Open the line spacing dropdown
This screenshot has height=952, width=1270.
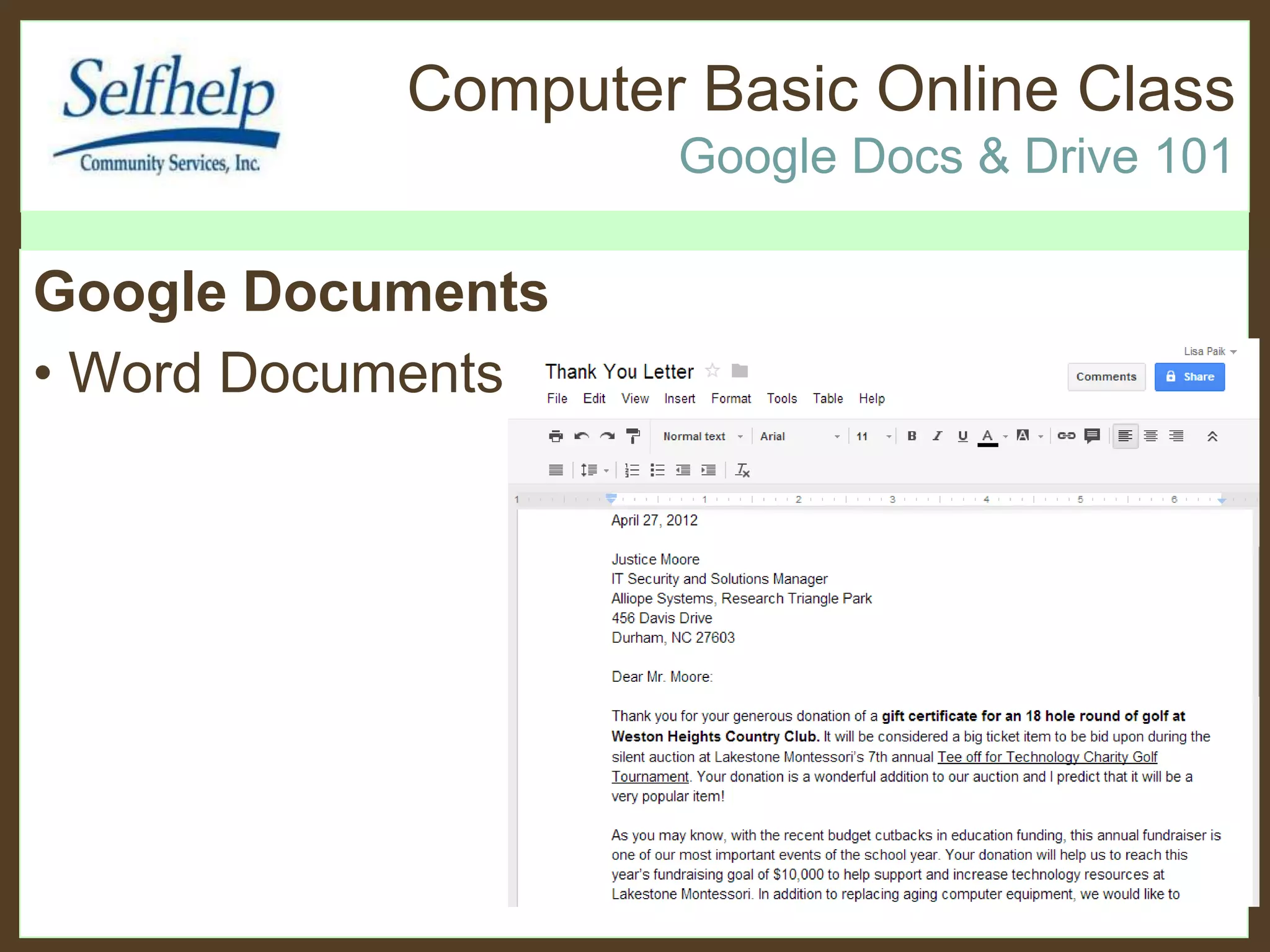coord(594,470)
